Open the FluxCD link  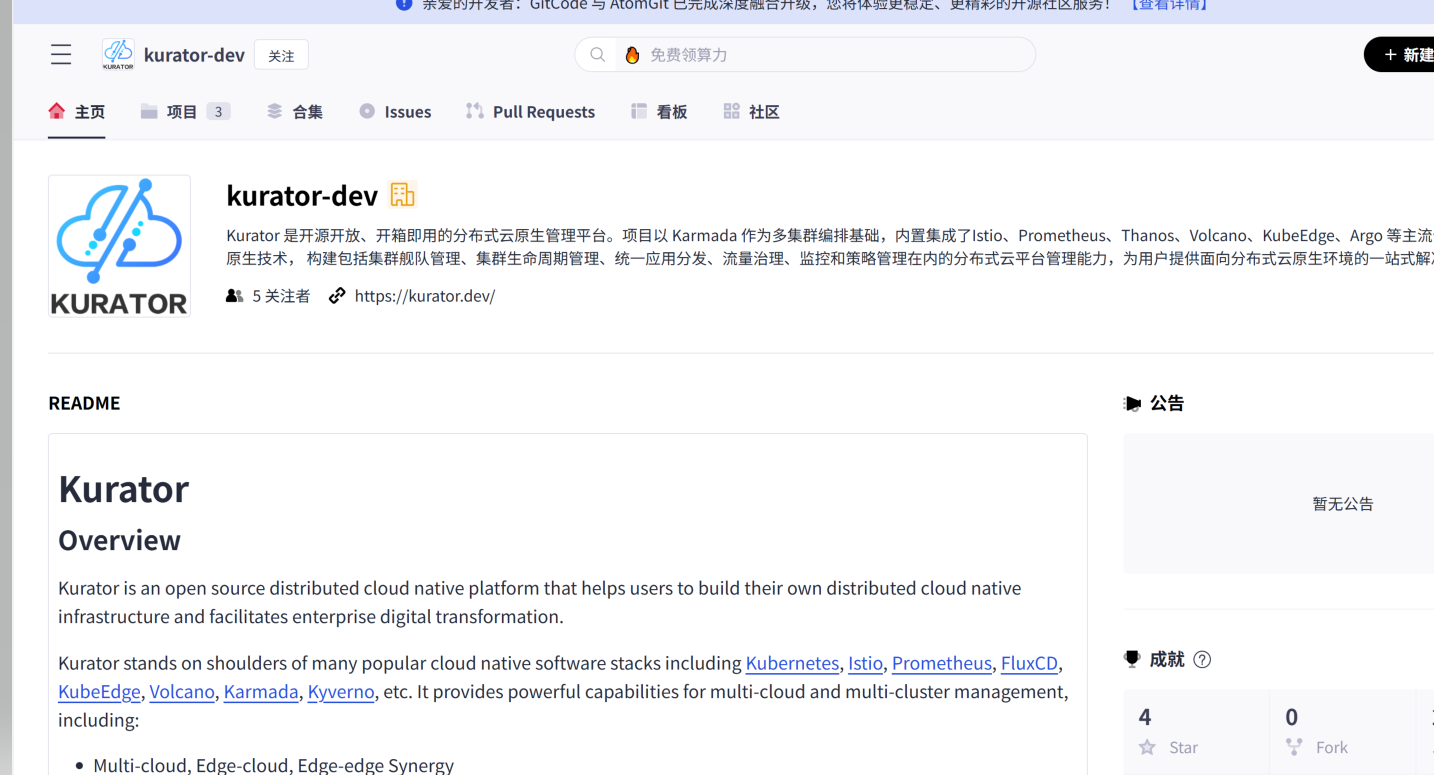1029,663
